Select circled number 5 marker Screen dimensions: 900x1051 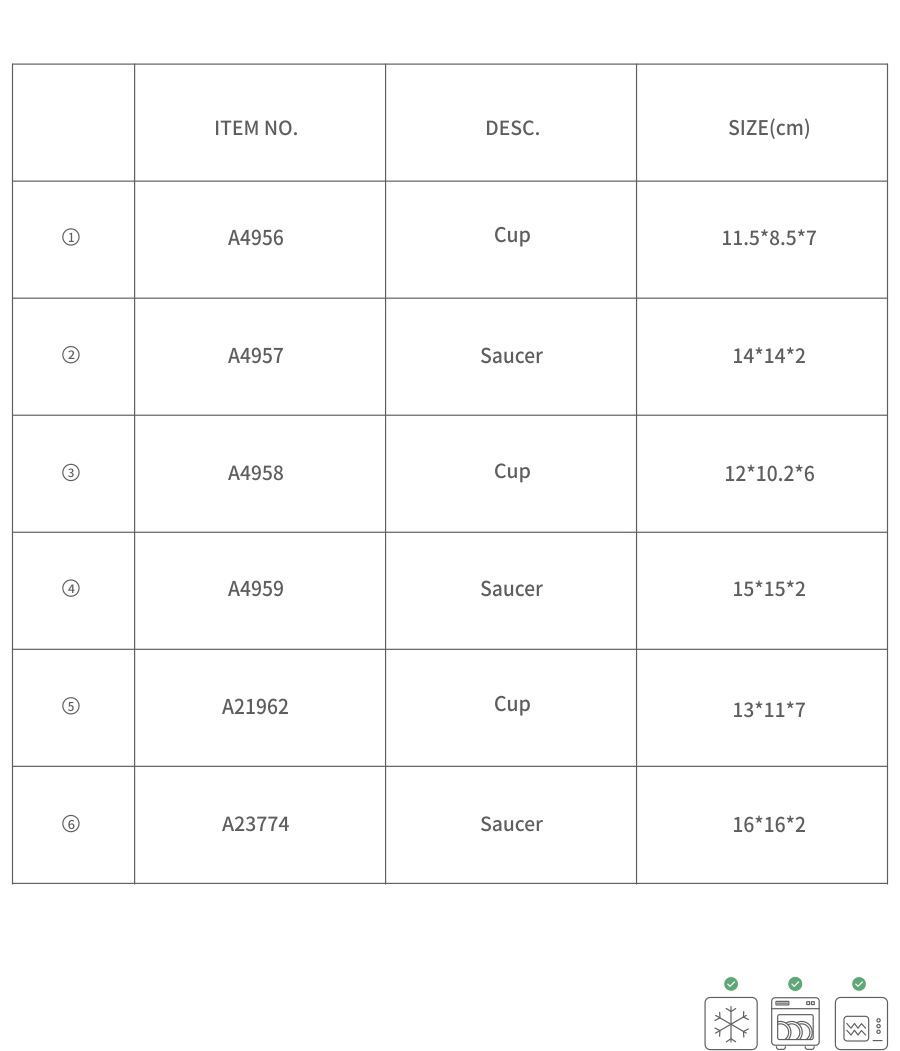[70, 706]
